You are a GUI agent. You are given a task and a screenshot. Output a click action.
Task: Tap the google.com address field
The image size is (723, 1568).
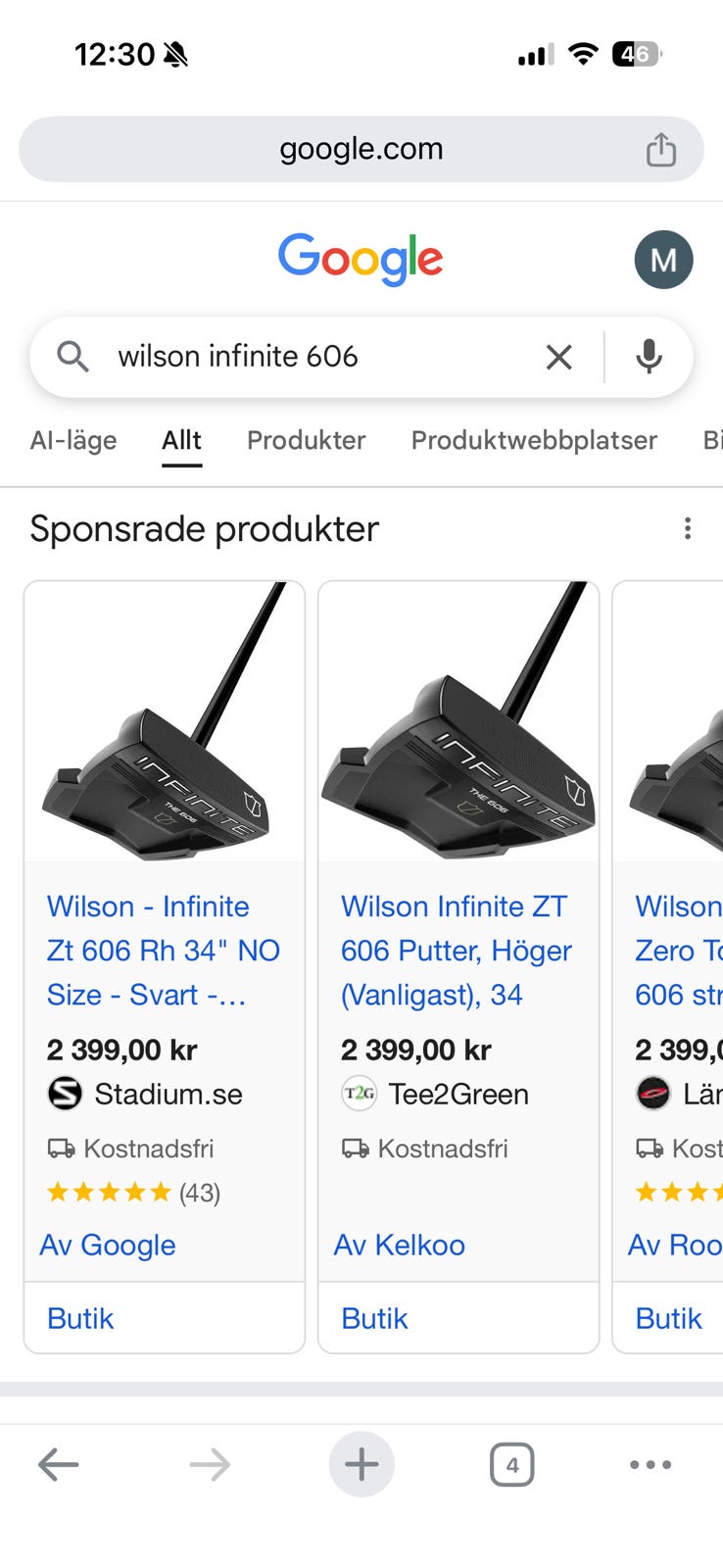[361, 150]
